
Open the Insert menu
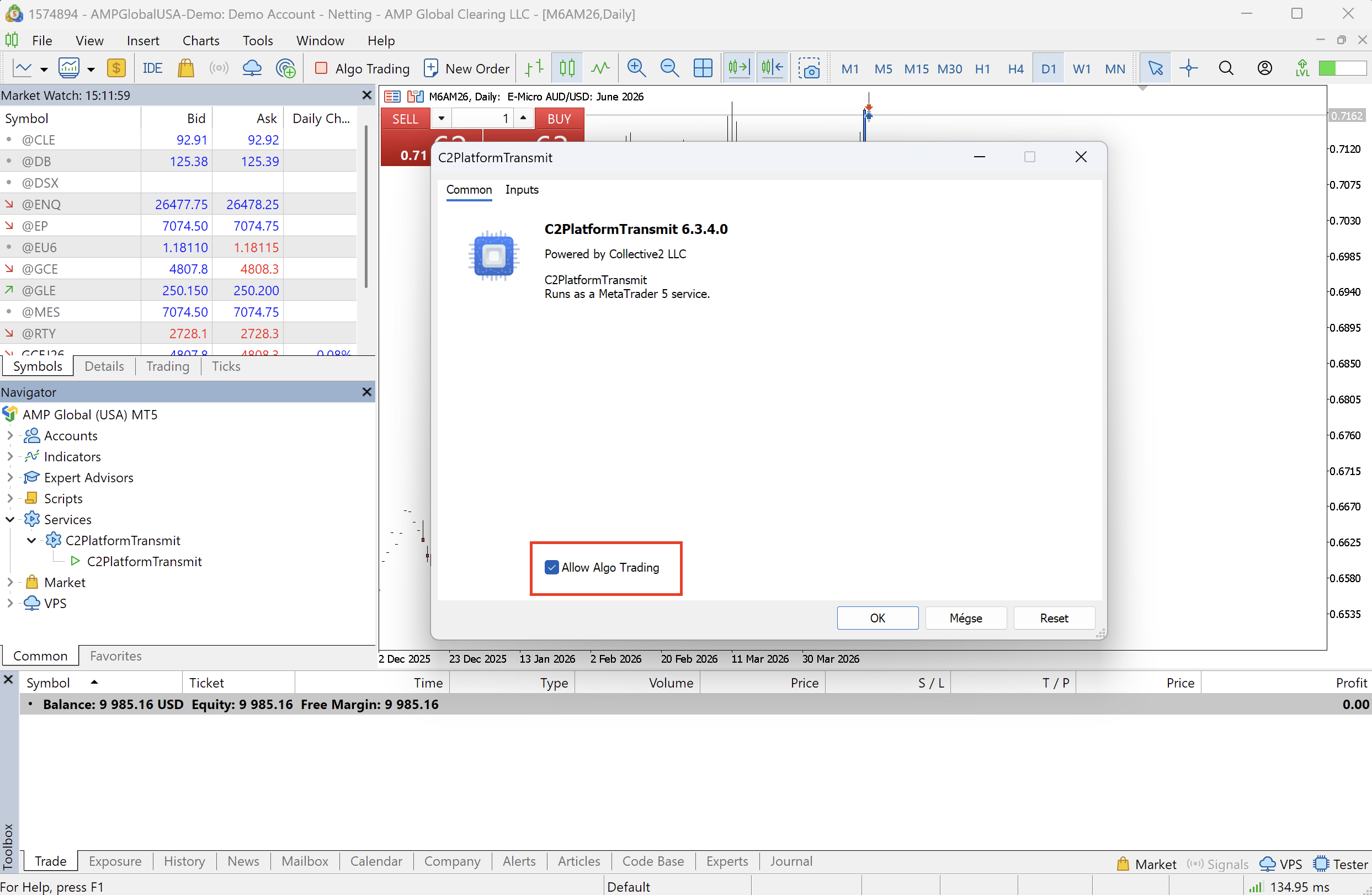coord(143,40)
